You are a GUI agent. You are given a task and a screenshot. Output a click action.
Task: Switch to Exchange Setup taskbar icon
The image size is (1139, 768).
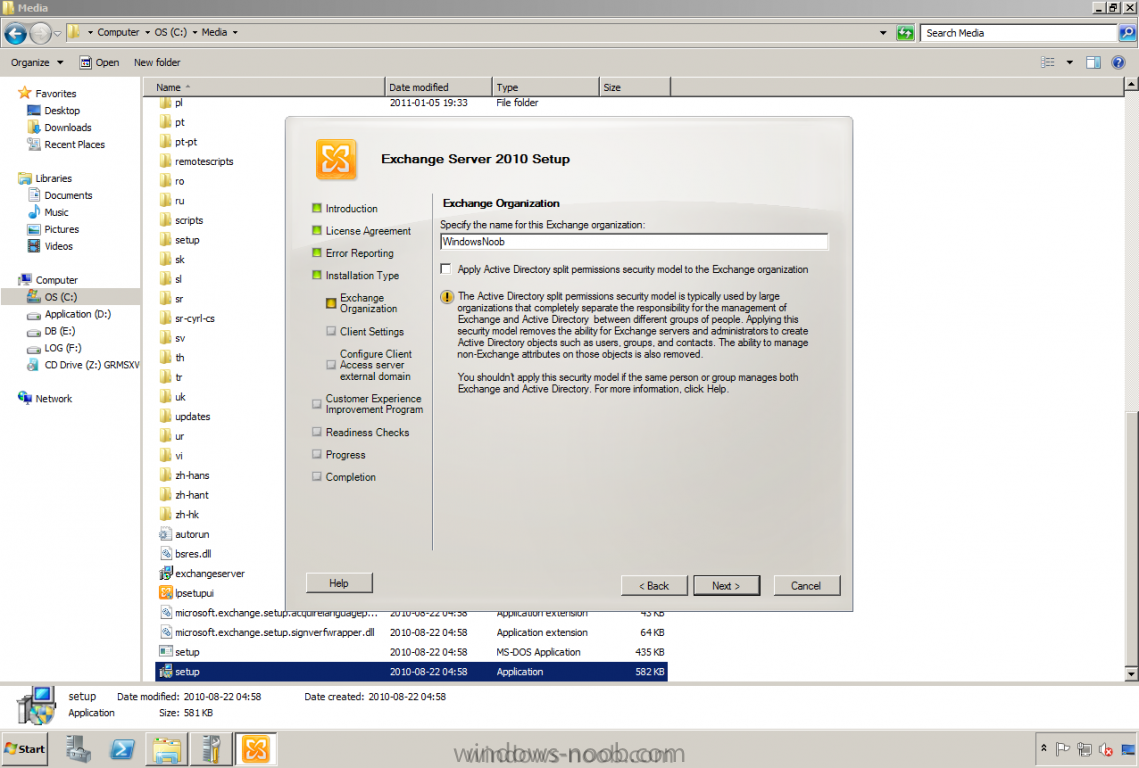[x=256, y=749]
